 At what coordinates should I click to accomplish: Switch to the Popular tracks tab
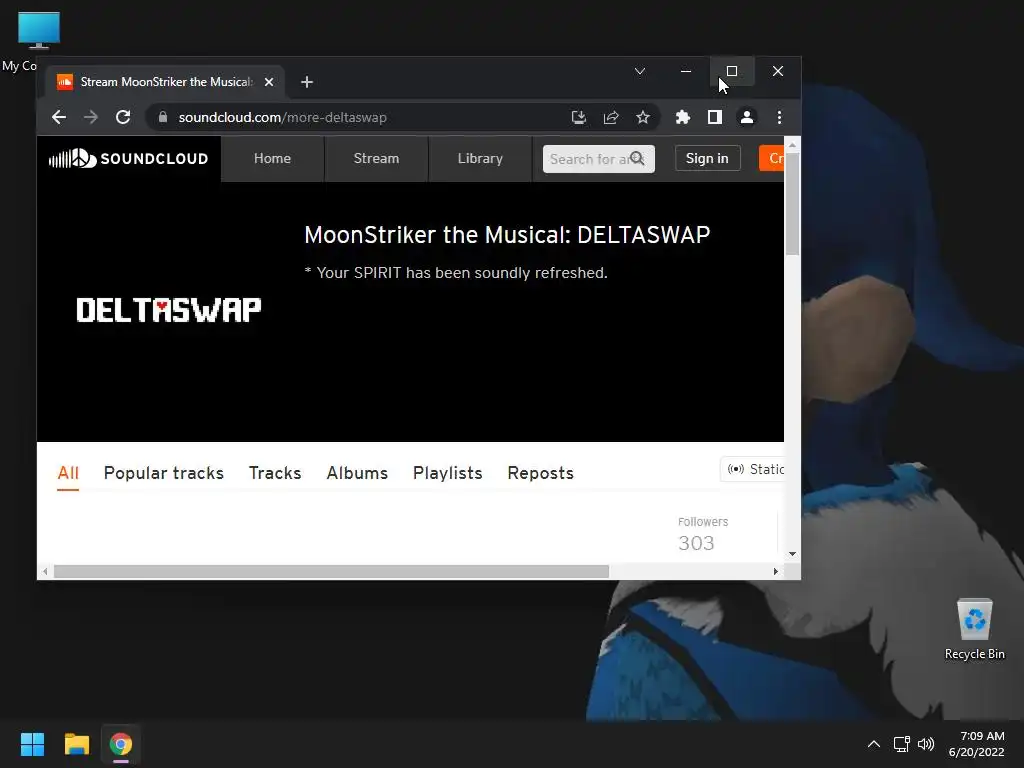tap(164, 473)
